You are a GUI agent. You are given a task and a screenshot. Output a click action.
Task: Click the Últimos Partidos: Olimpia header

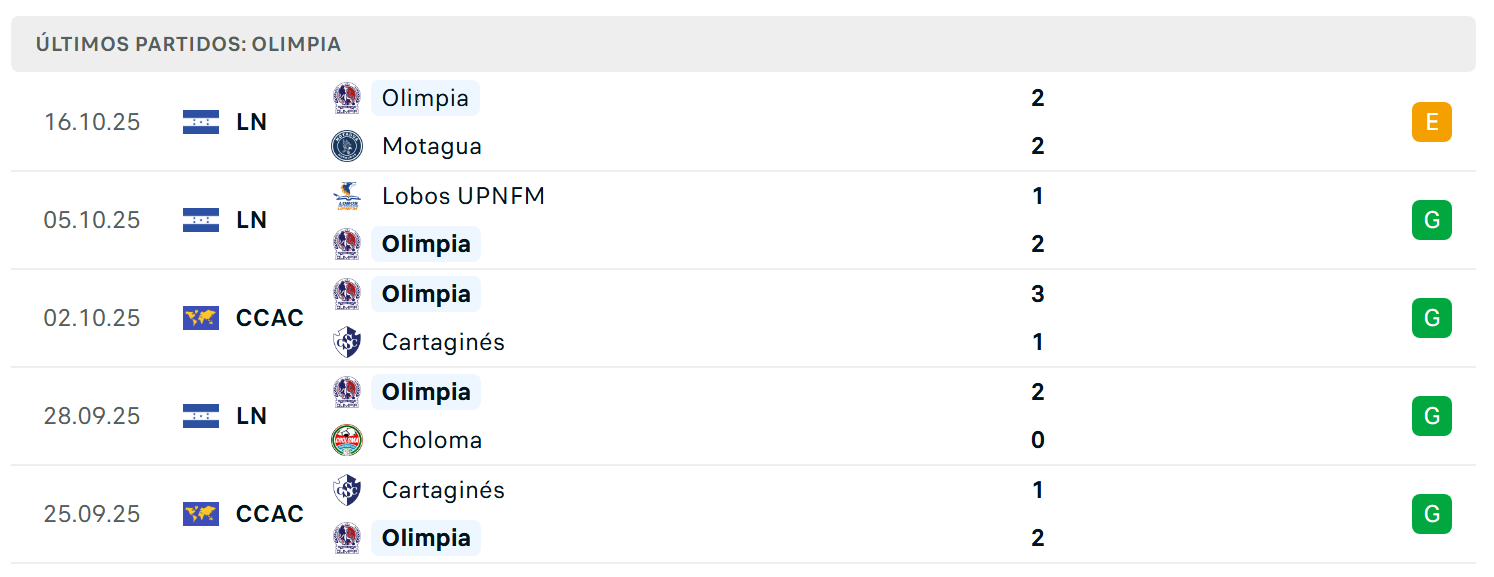tap(188, 44)
